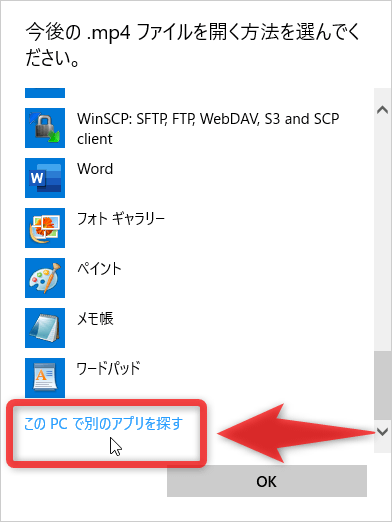392x522 pixels.
Task: Click the 'WinSCP: SFTP, FTP, WebDAV, S3 and SCP client' label
Action: (208, 129)
